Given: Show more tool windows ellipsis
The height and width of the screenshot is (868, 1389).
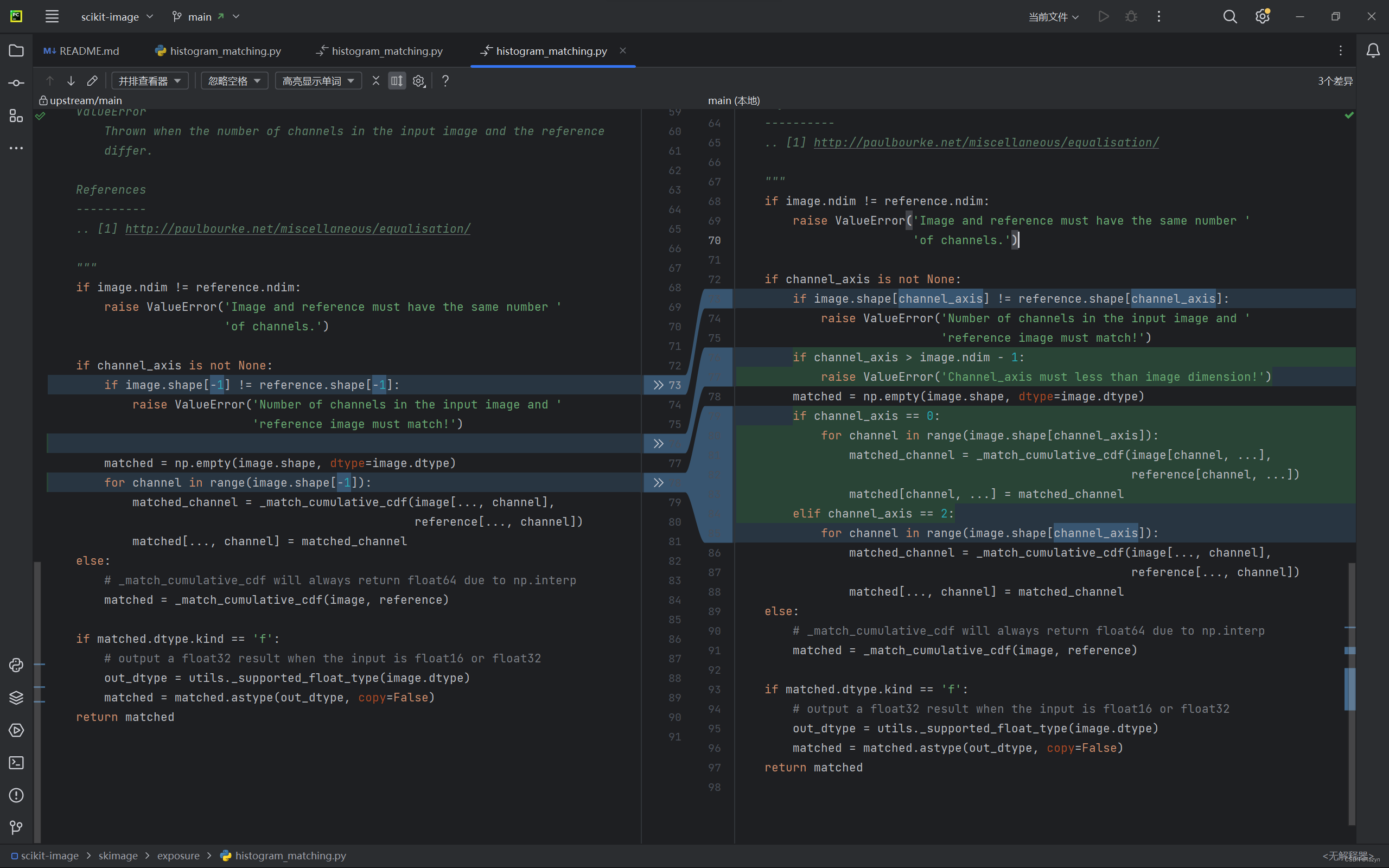Looking at the screenshot, I should pos(16,148).
